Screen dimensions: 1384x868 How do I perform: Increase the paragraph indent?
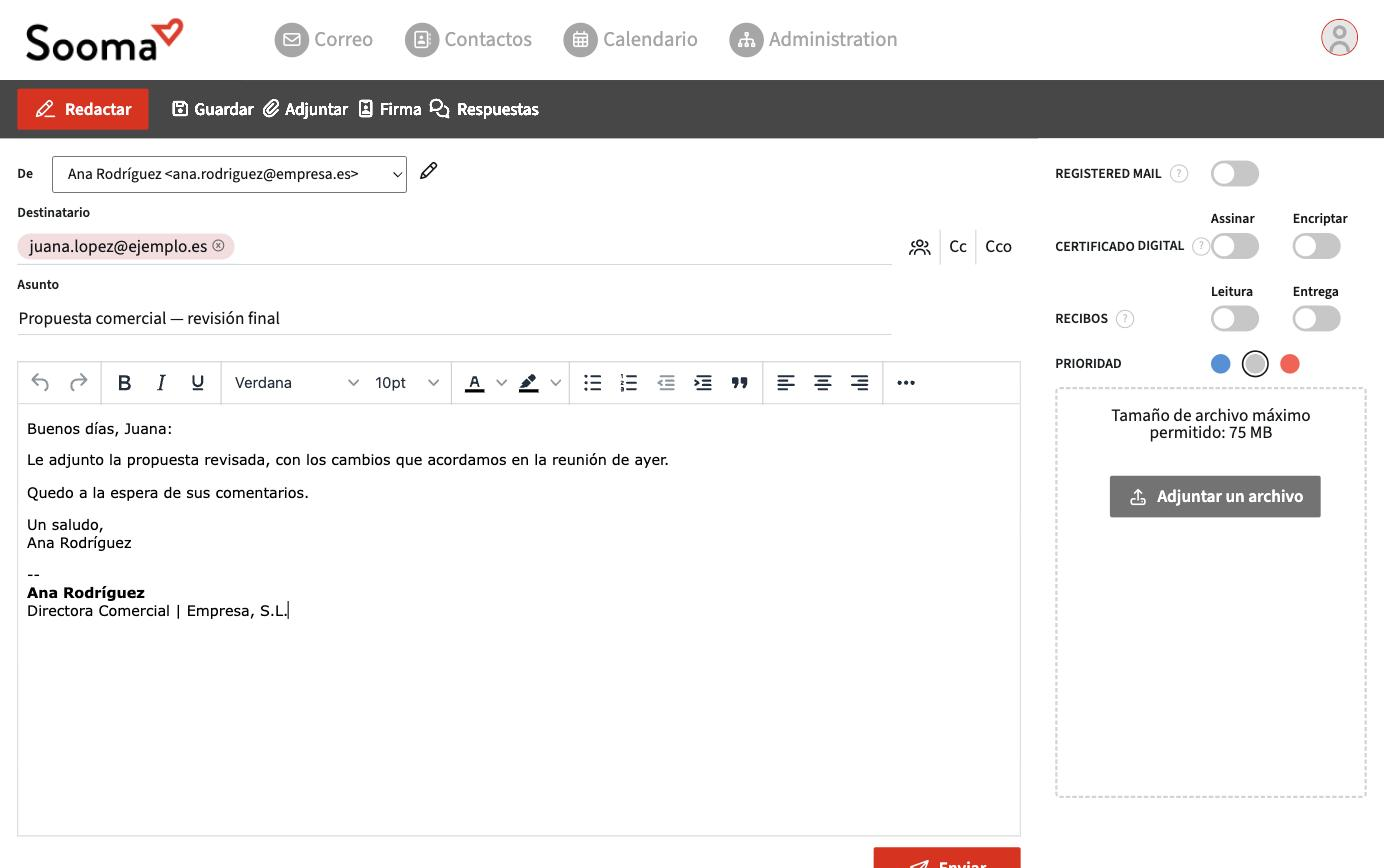703,383
